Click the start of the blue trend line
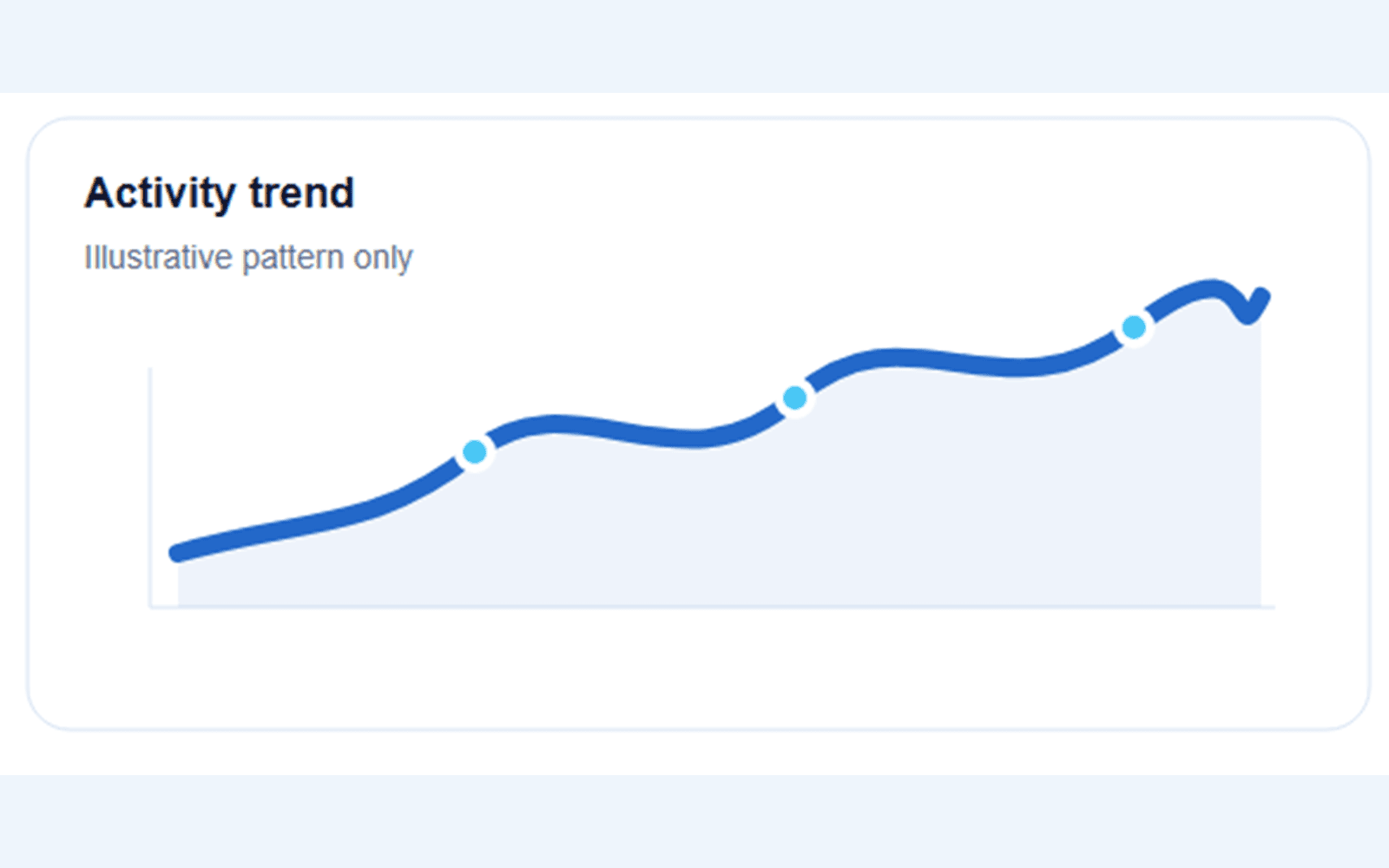Viewport: 1389px width, 868px height. click(179, 552)
